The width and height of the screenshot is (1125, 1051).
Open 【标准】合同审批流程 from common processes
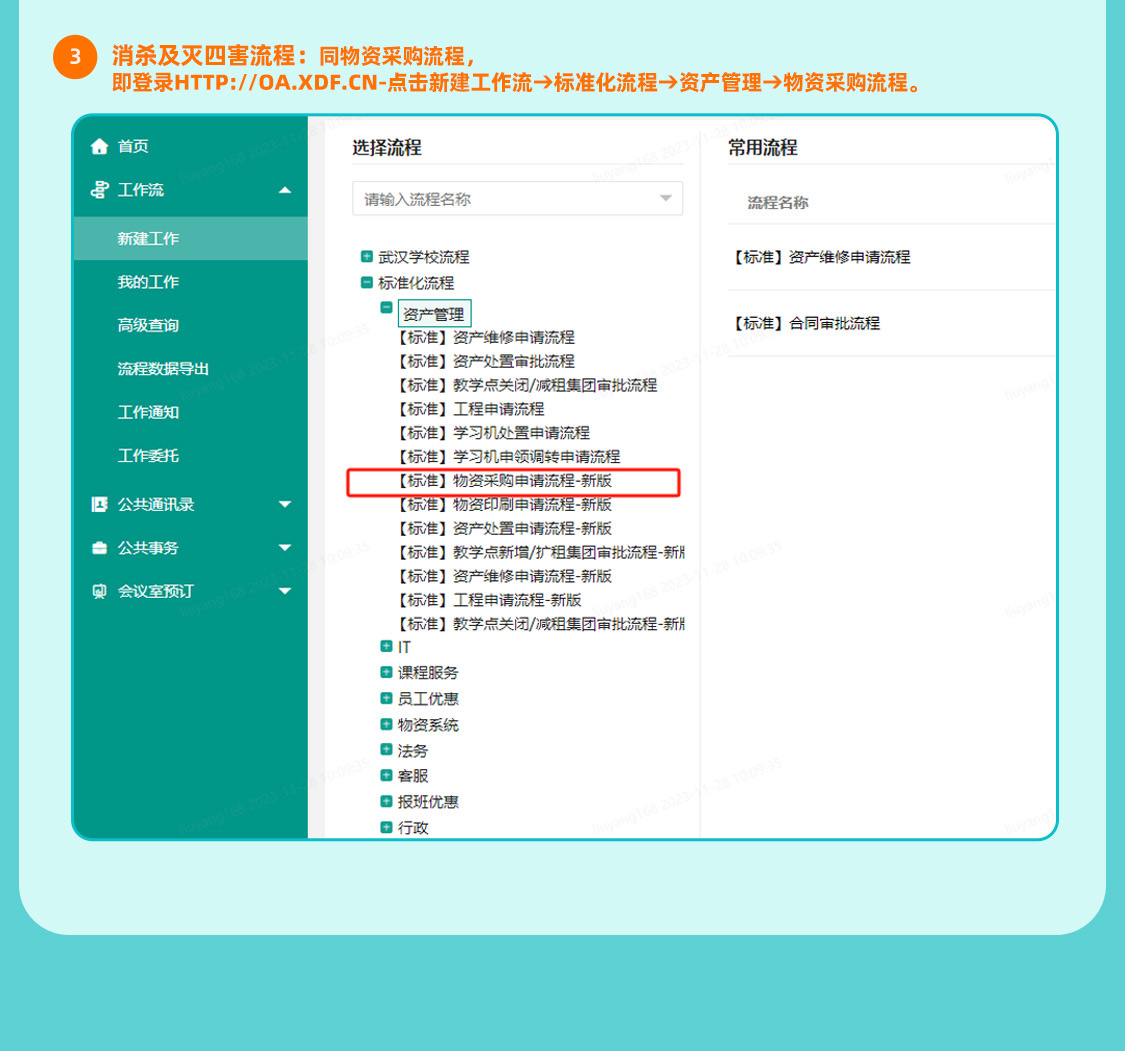click(806, 323)
